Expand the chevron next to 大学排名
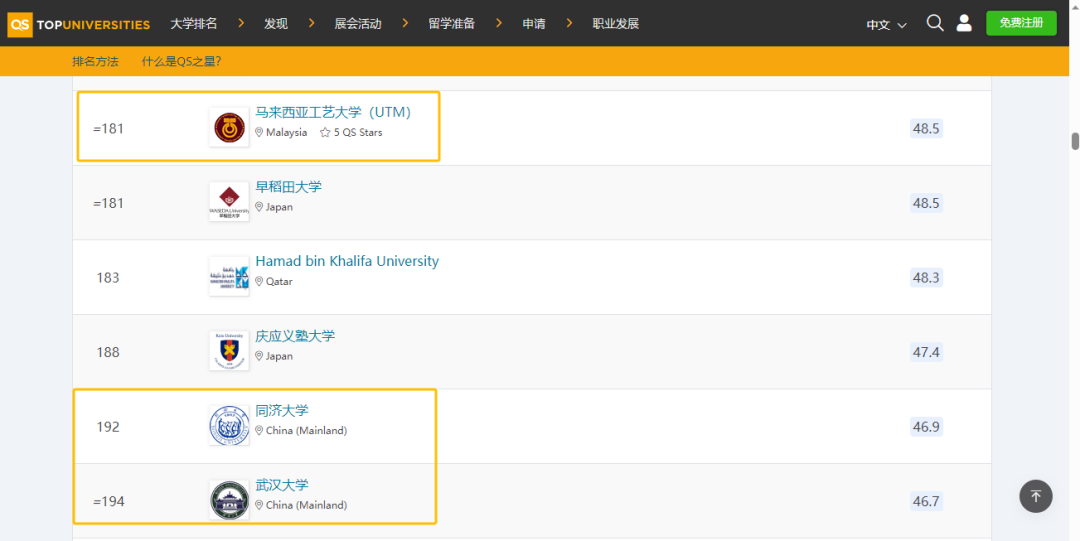 tap(242, 23)
